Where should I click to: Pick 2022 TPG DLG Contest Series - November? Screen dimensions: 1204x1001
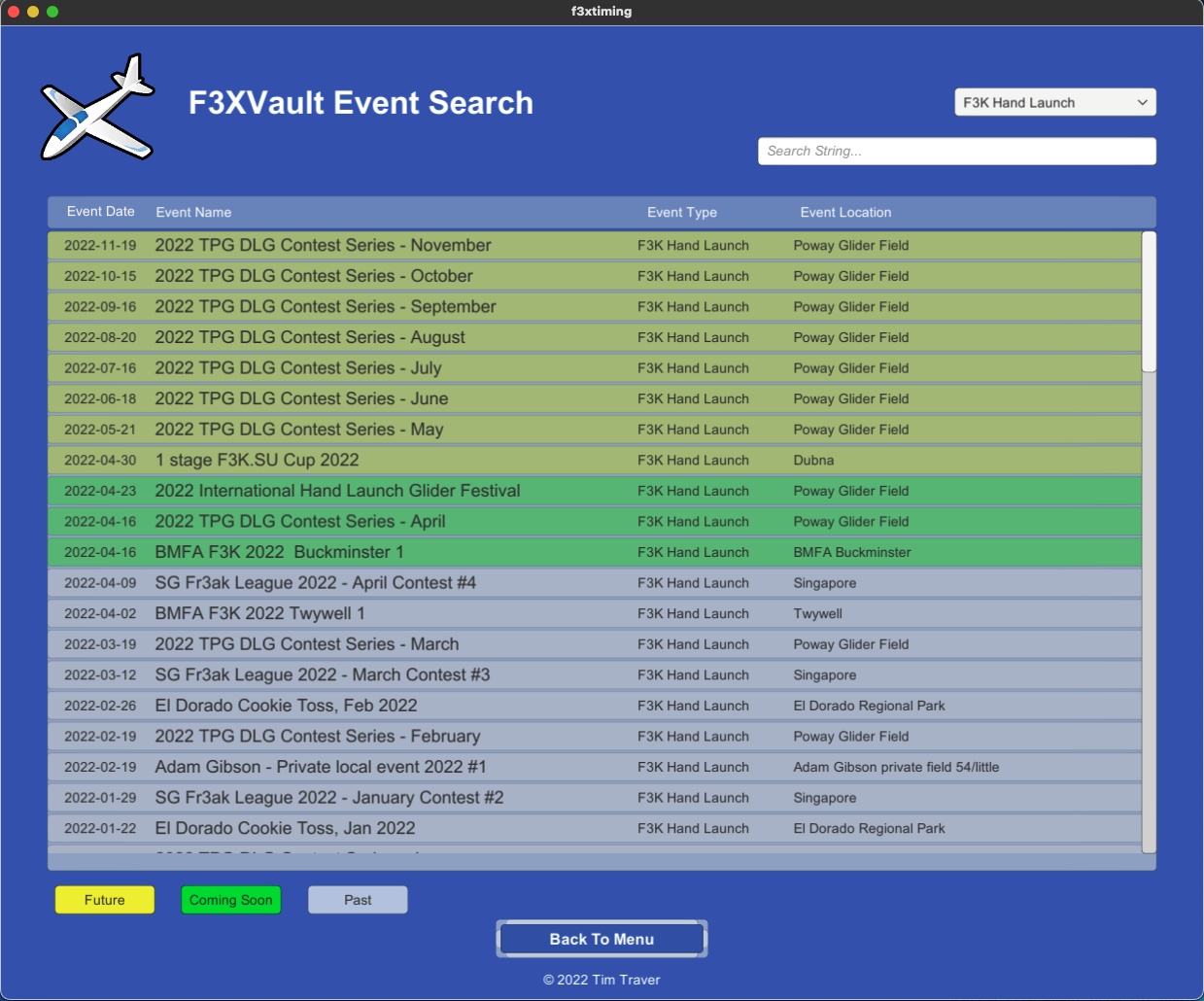[x=323, y=245]
